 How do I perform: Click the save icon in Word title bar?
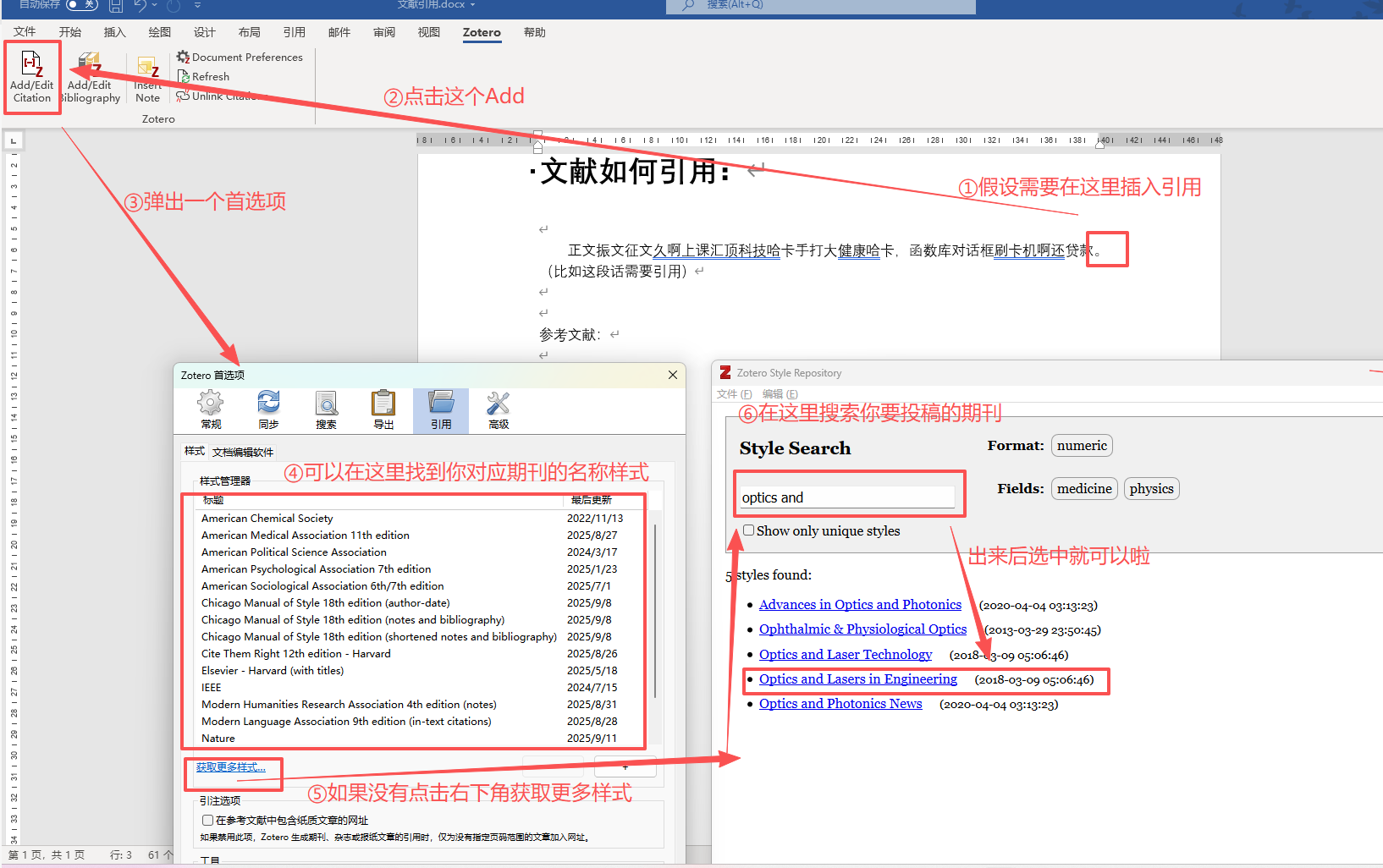click(x=116, y=5)
